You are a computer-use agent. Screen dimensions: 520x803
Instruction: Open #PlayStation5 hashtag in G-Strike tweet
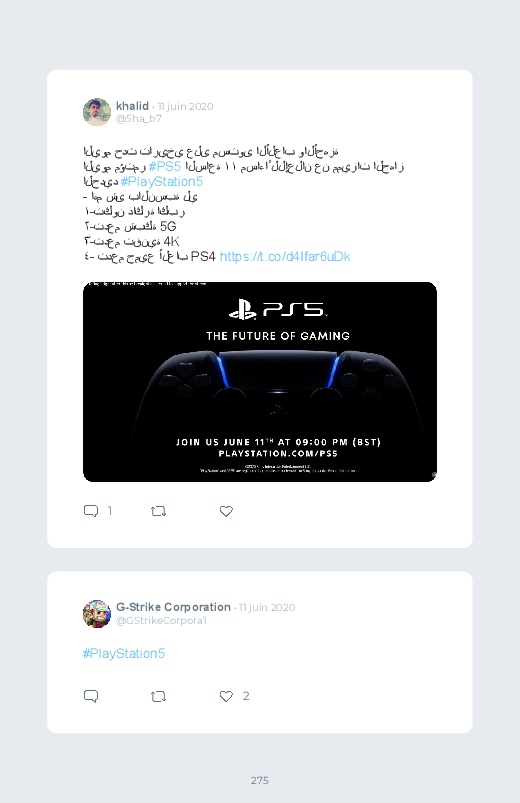pos(124,653)
